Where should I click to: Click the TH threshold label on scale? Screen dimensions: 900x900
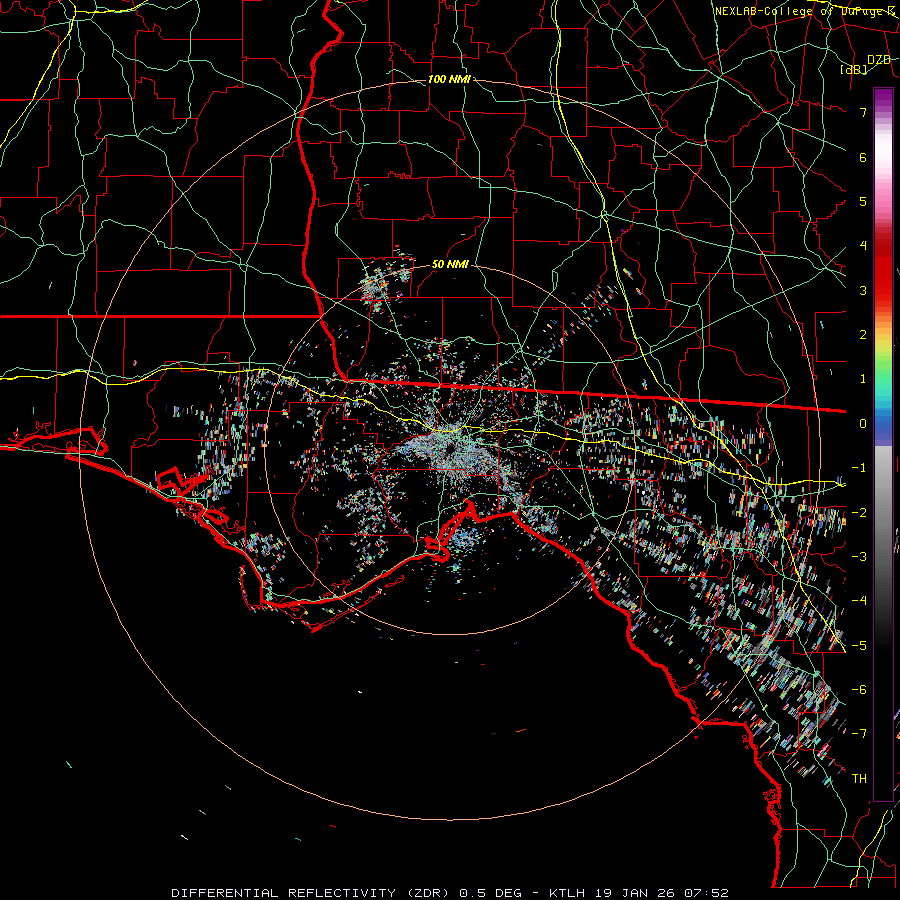[x=859, y=779]
